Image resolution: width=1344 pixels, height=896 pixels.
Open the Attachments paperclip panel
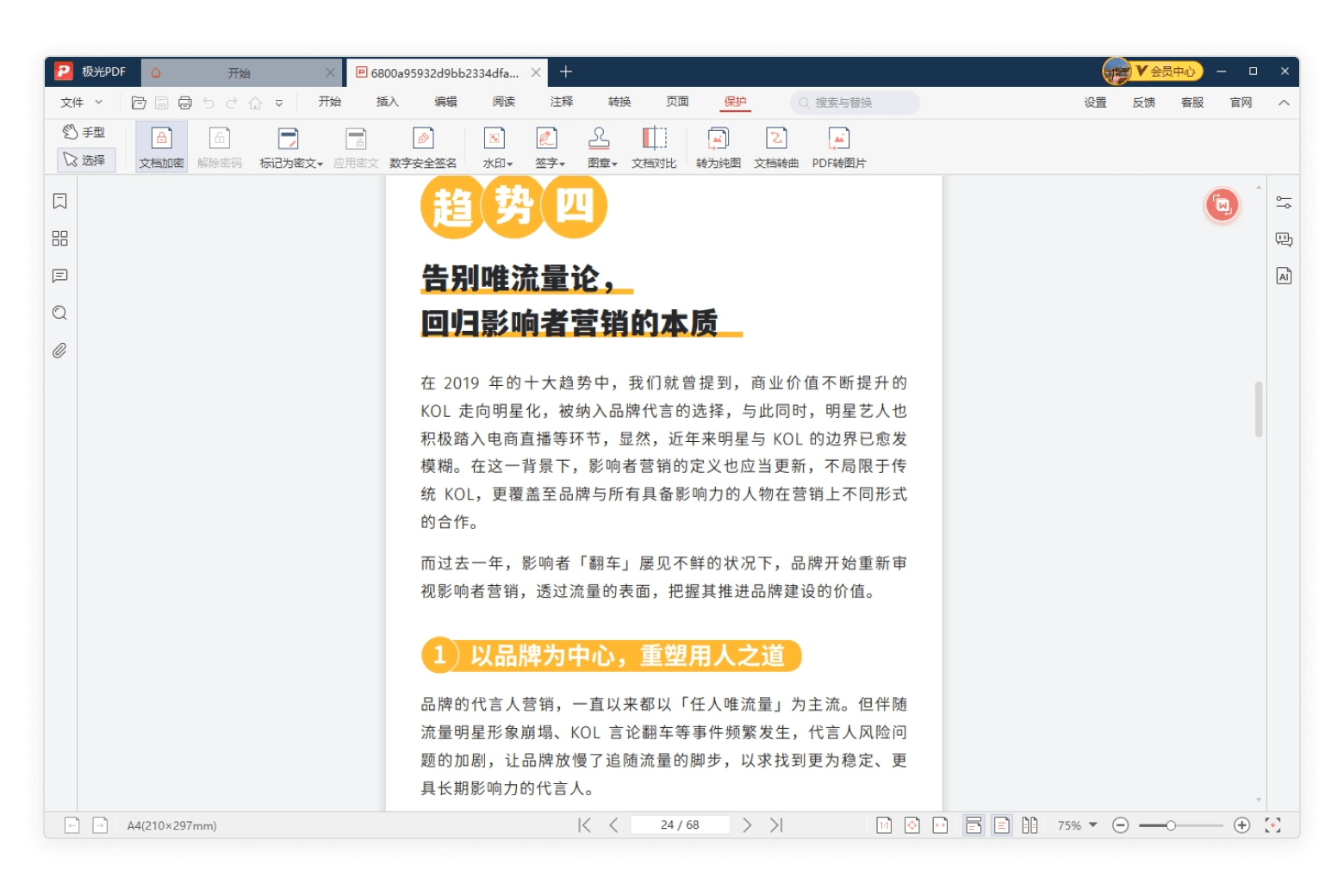(x=59, y=351)
